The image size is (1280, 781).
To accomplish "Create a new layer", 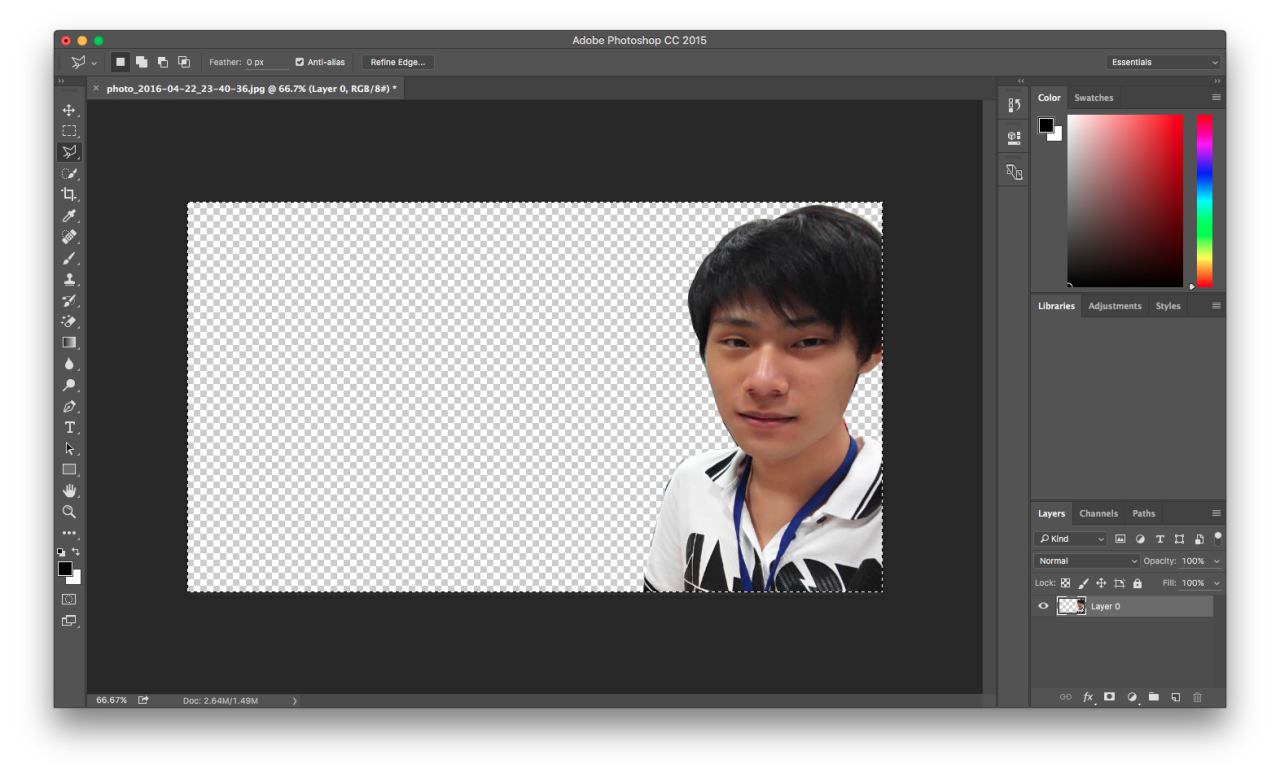I will [1175, 697].
